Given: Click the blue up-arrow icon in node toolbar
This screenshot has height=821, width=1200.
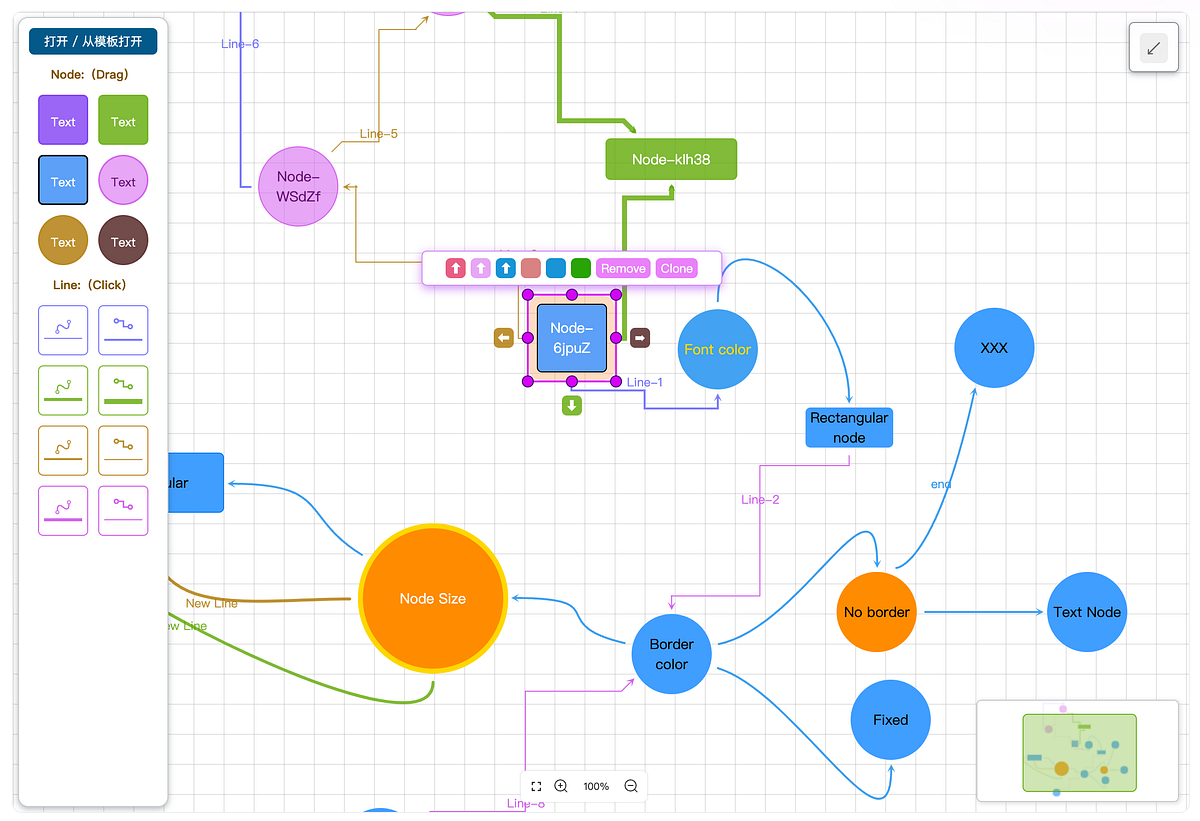Looking at the screenshot, I should pyautogui.click(x=506, y=268).
